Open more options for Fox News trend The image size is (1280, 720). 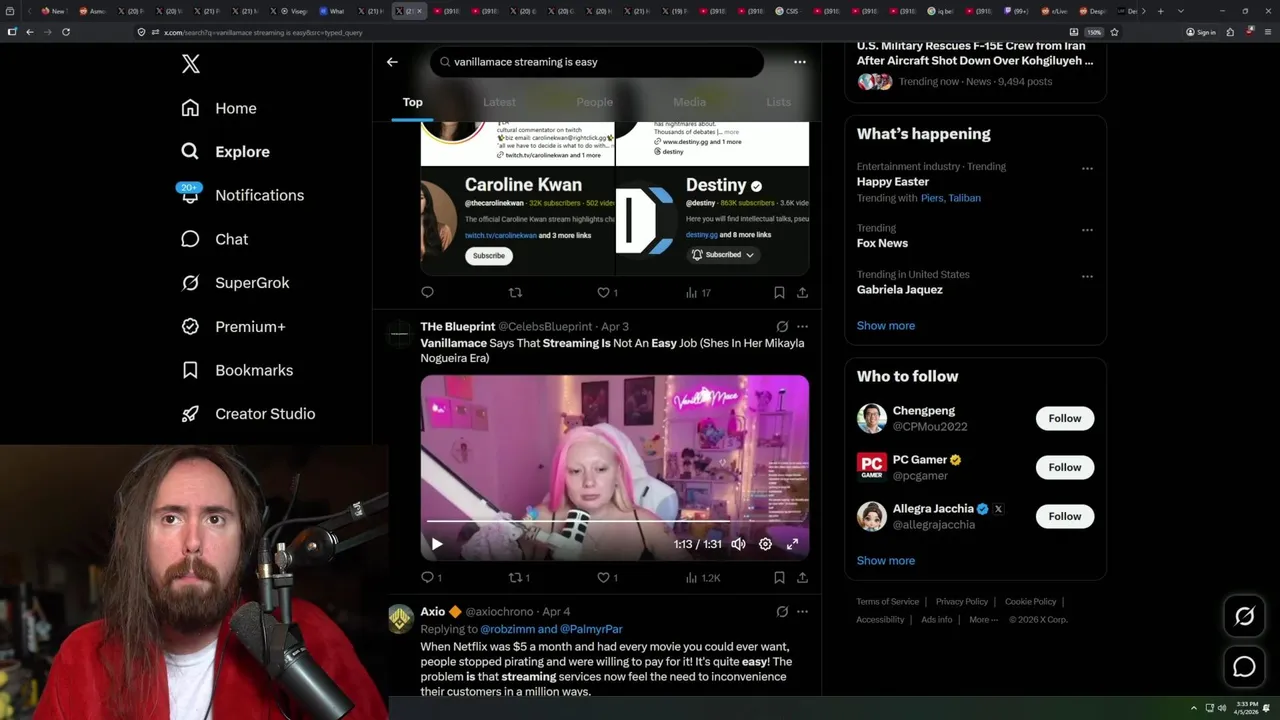1087,230
